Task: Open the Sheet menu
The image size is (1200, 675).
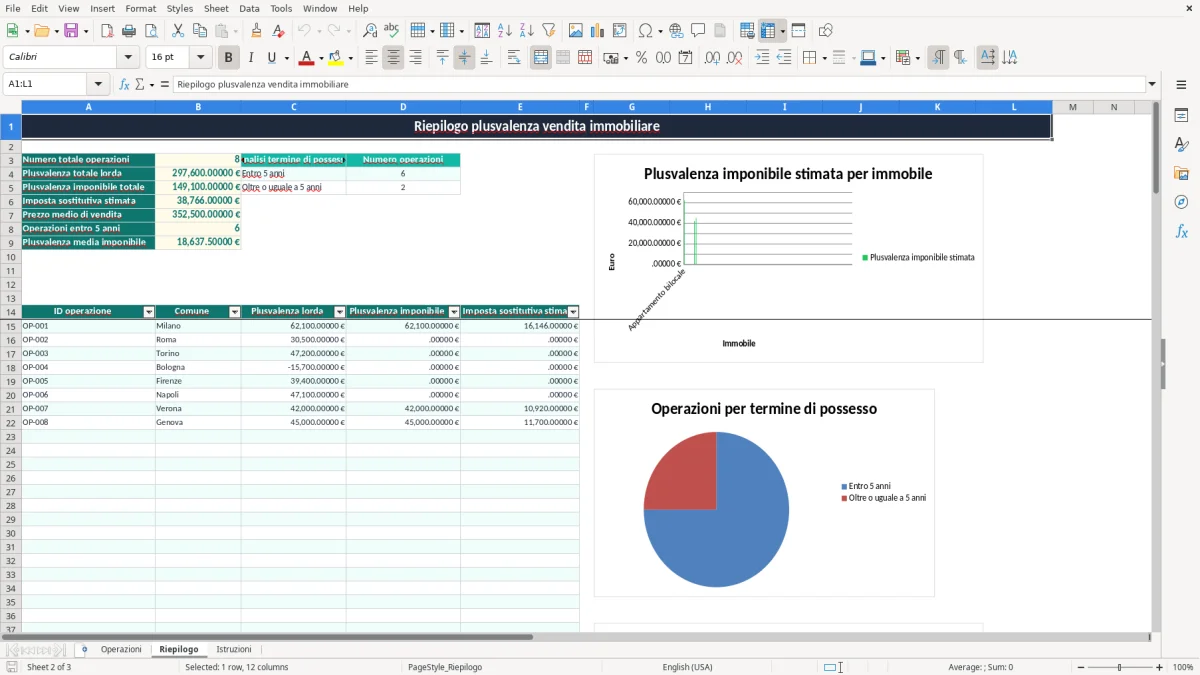Action: [216, 8]
